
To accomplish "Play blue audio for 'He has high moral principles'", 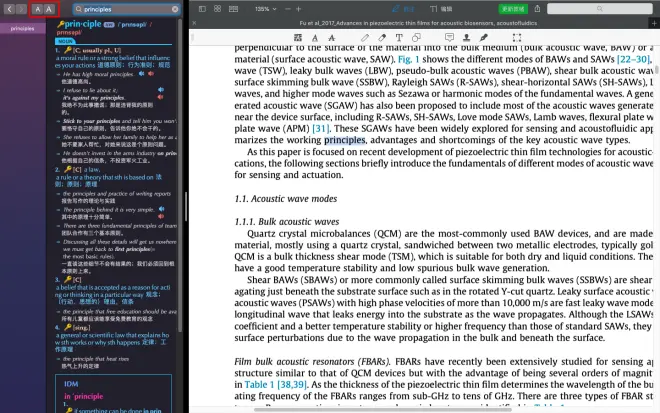I will (142, 74).
